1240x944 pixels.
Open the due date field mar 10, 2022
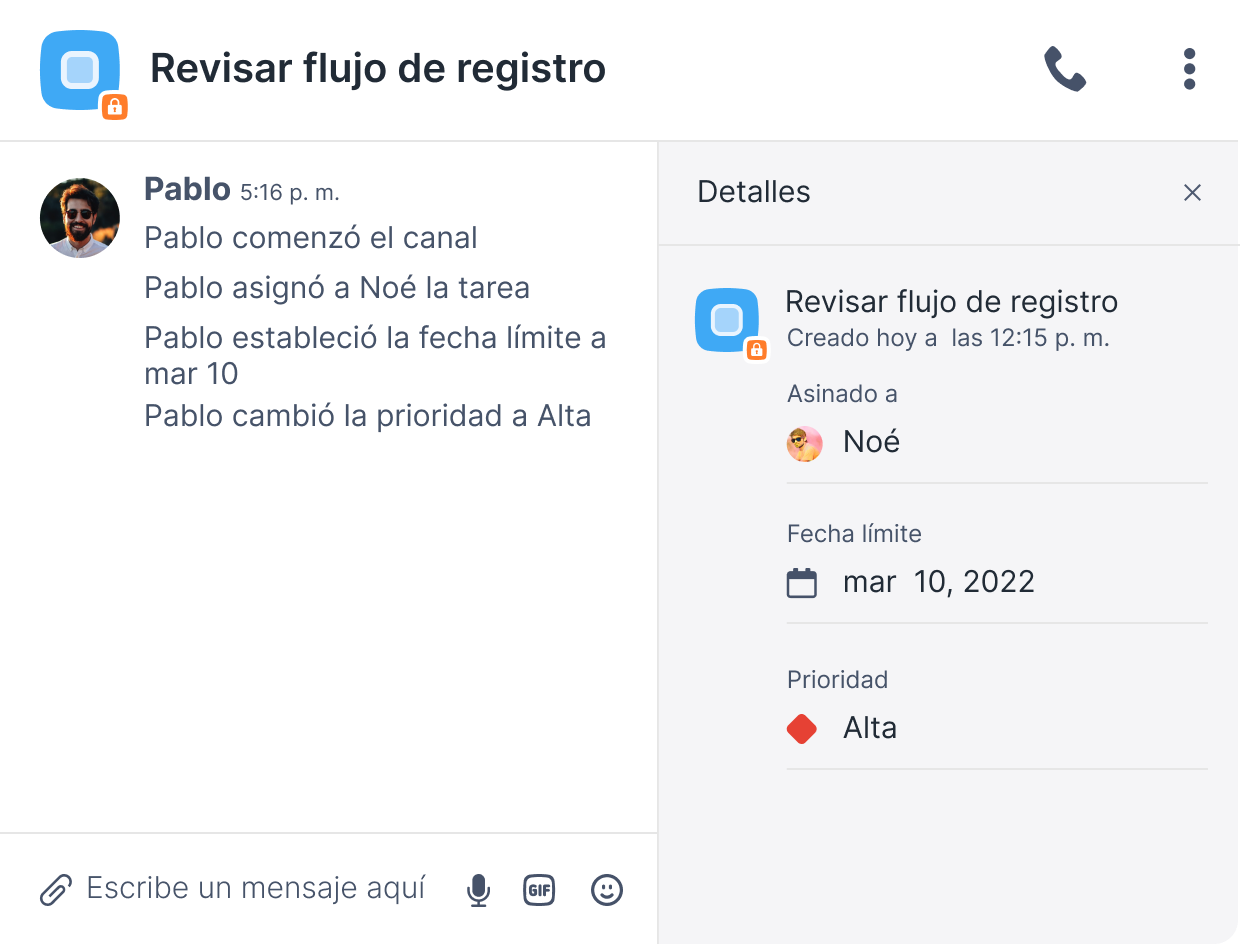pyautogui.click(x=938, y=582)
